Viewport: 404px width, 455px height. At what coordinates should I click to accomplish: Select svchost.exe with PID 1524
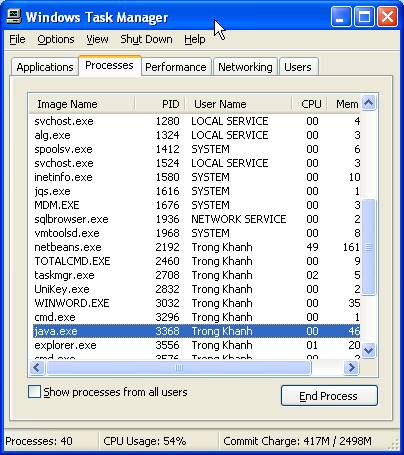(197, 163)
